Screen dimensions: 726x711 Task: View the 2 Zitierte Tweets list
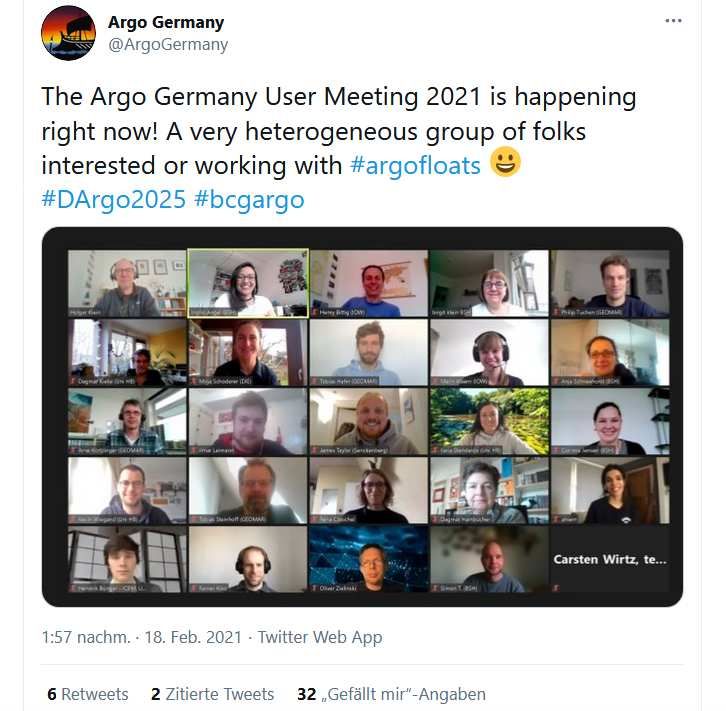[213, 694]
